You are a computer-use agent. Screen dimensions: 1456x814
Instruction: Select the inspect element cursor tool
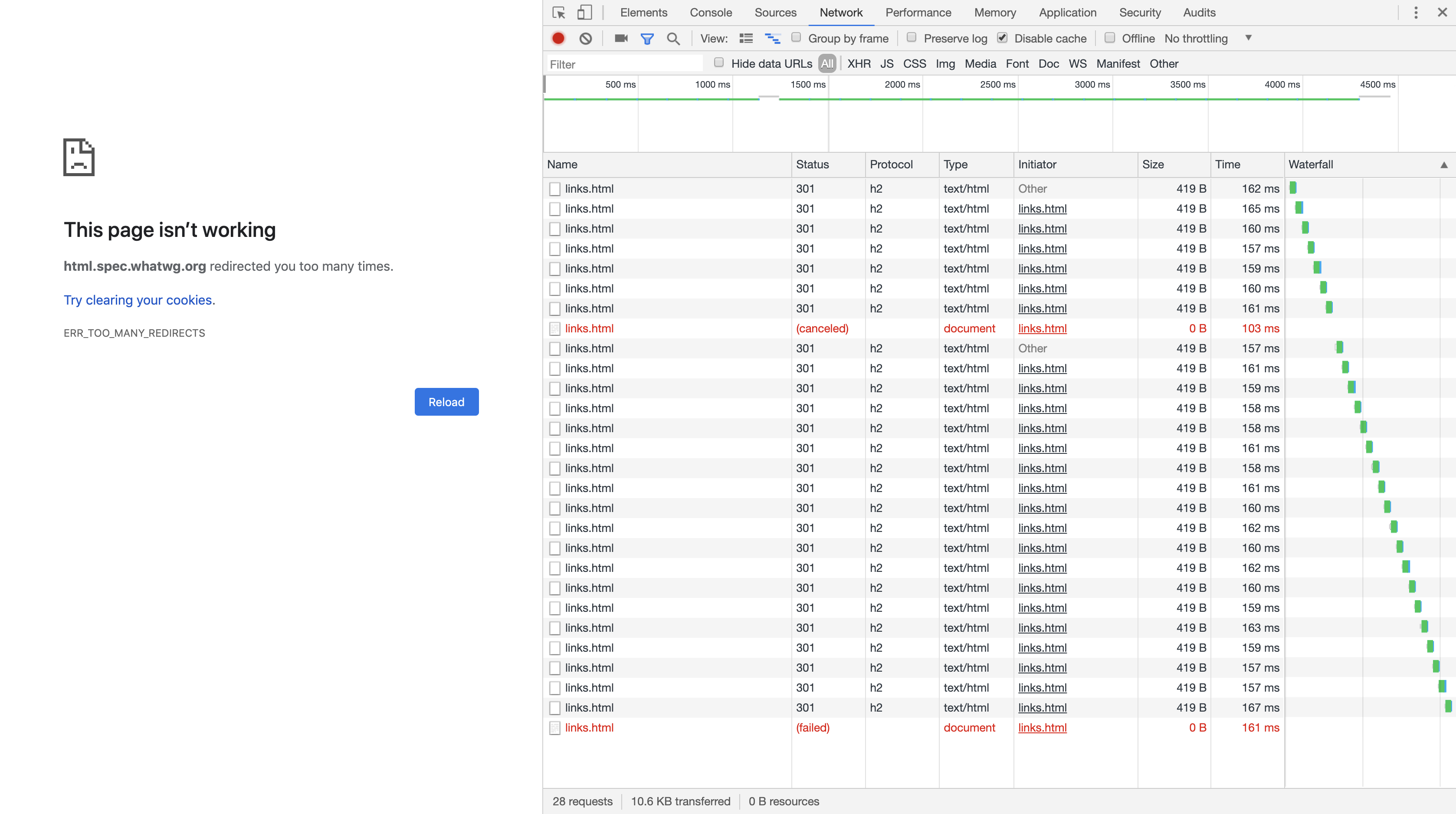pos(558,12)
